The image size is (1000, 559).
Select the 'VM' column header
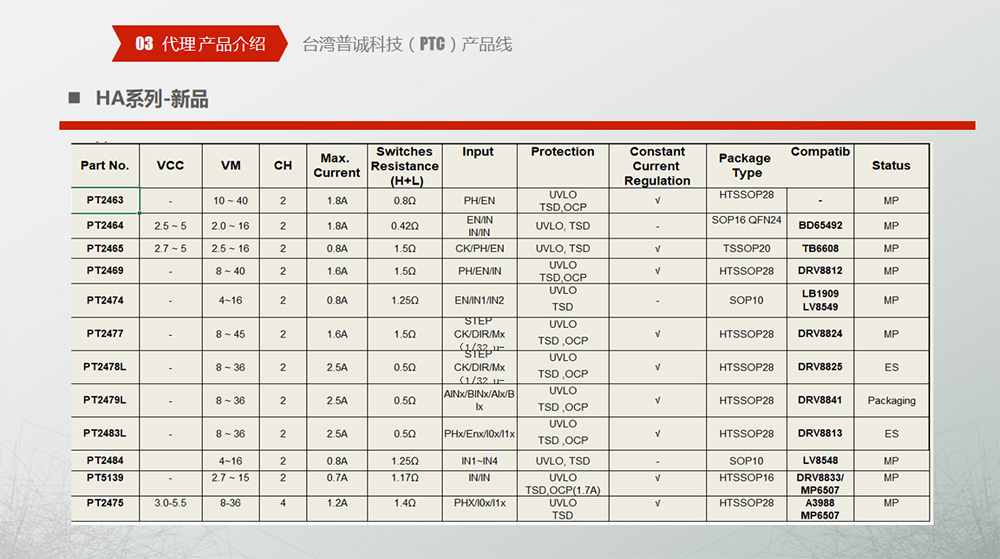(231, 166)
